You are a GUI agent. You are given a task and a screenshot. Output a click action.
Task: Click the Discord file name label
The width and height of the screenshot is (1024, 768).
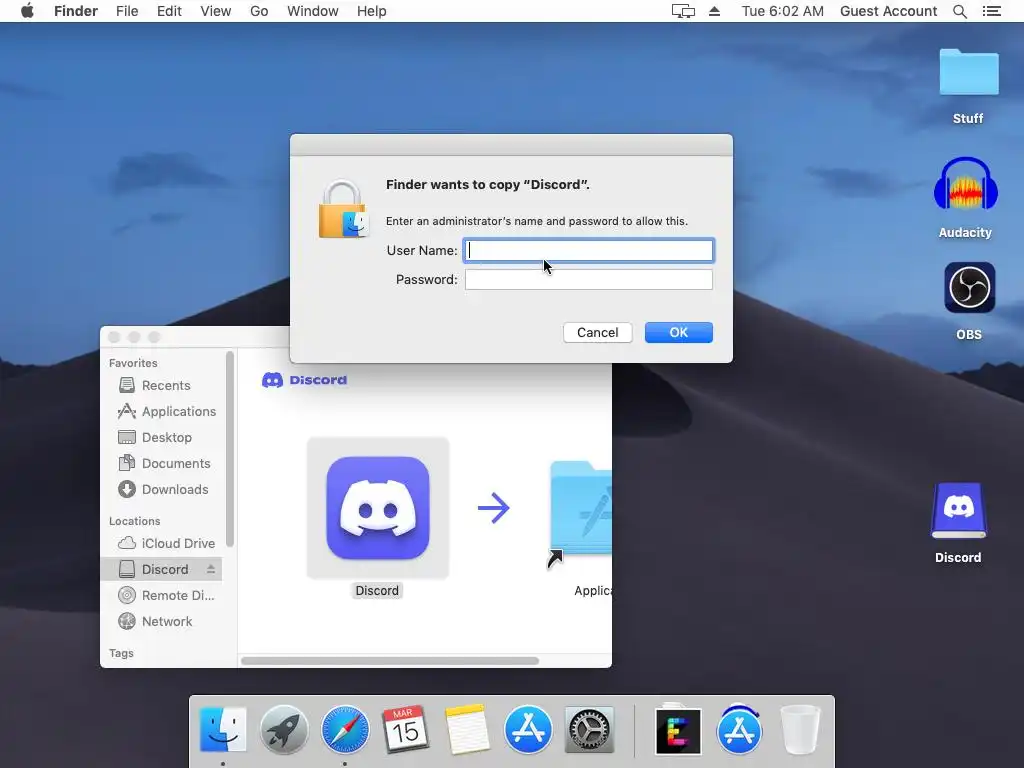click(x=377, y=590)
